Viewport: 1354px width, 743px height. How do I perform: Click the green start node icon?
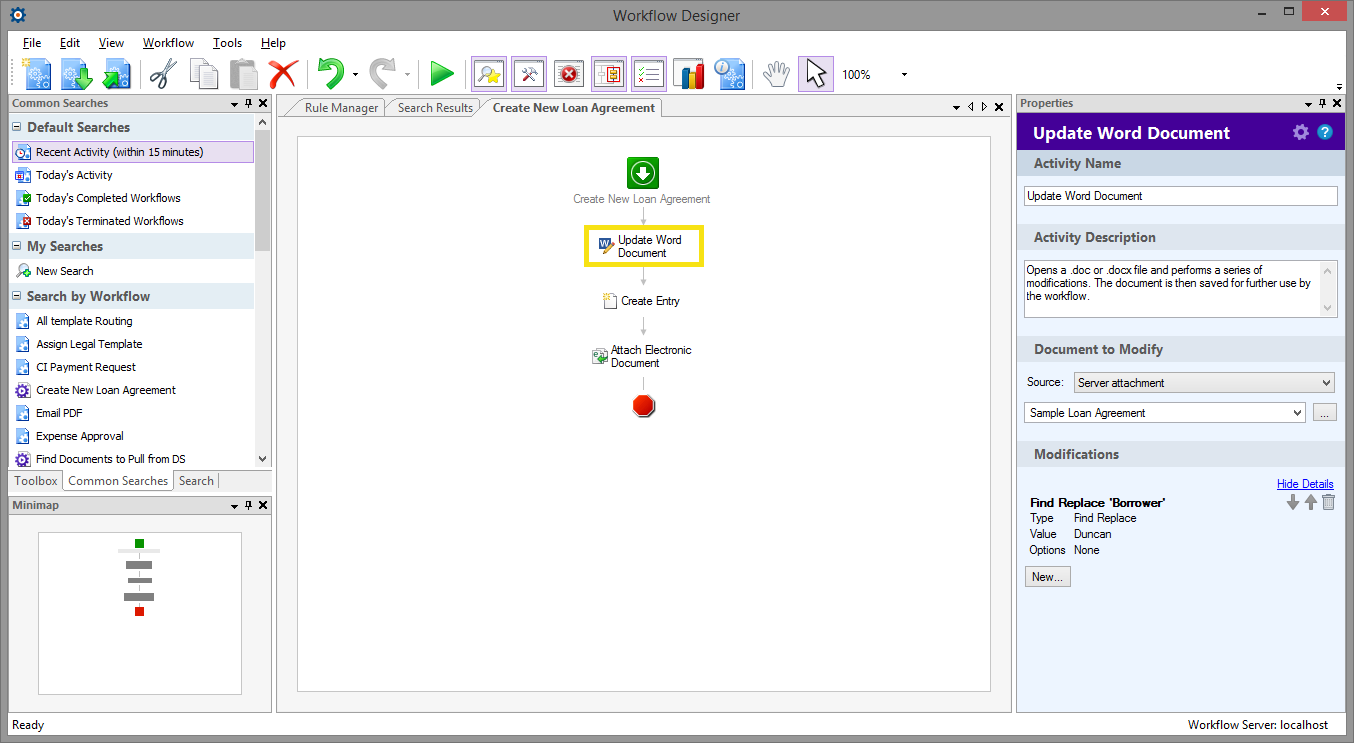click(643, 173)
